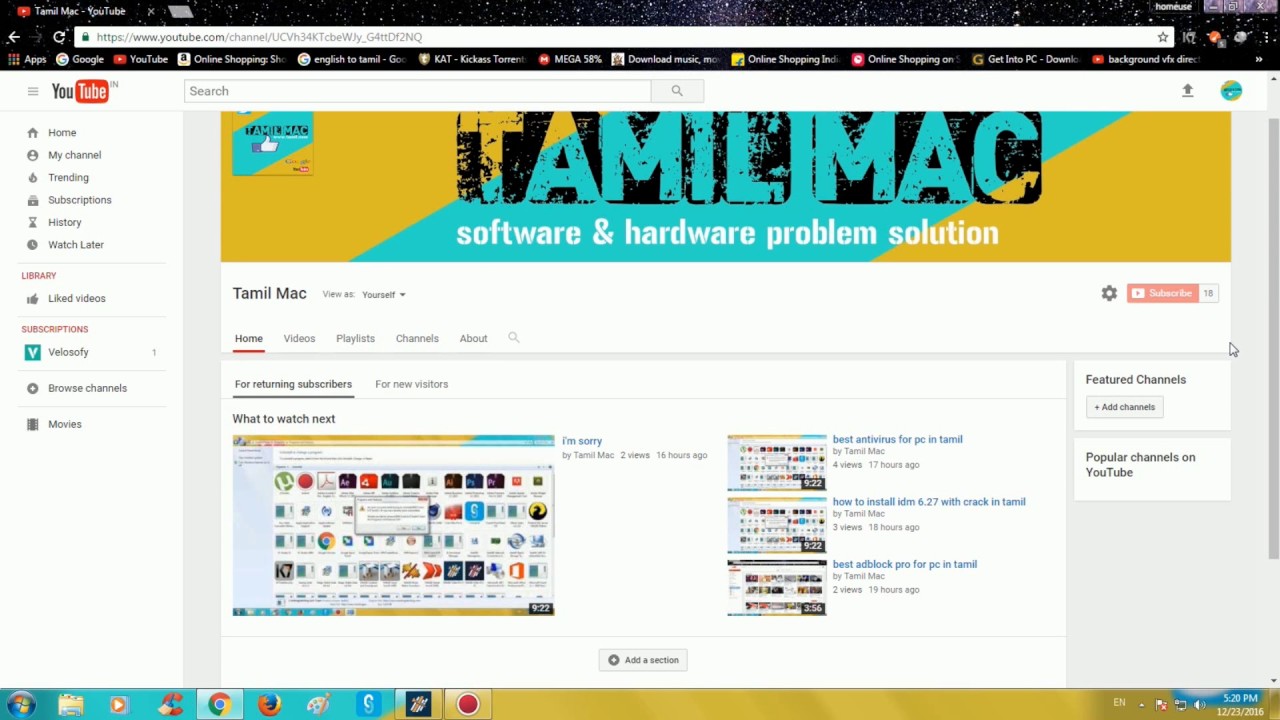Click the Tamil Mac channel avatar
This screenshot has height=720, width=1280.
273,144
